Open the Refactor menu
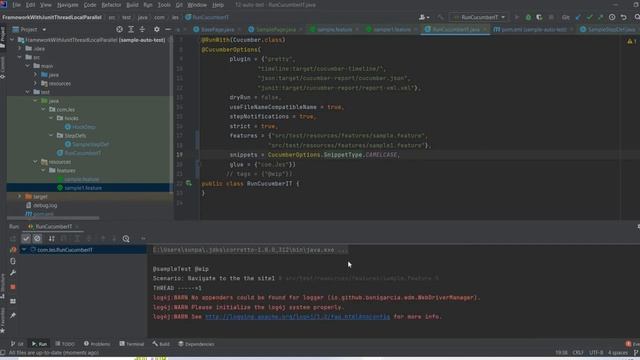 click(111, 5)
